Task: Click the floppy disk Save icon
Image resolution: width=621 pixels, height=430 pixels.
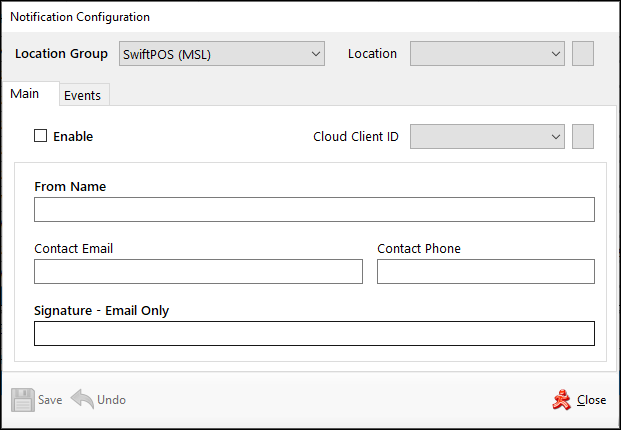Action: click(23, 400)
